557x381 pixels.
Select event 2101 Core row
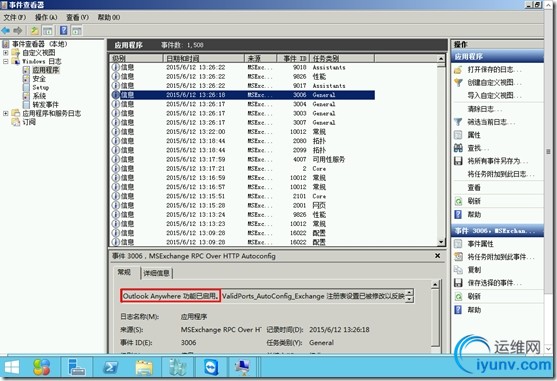pyautogui.click(x=242, y=196)
